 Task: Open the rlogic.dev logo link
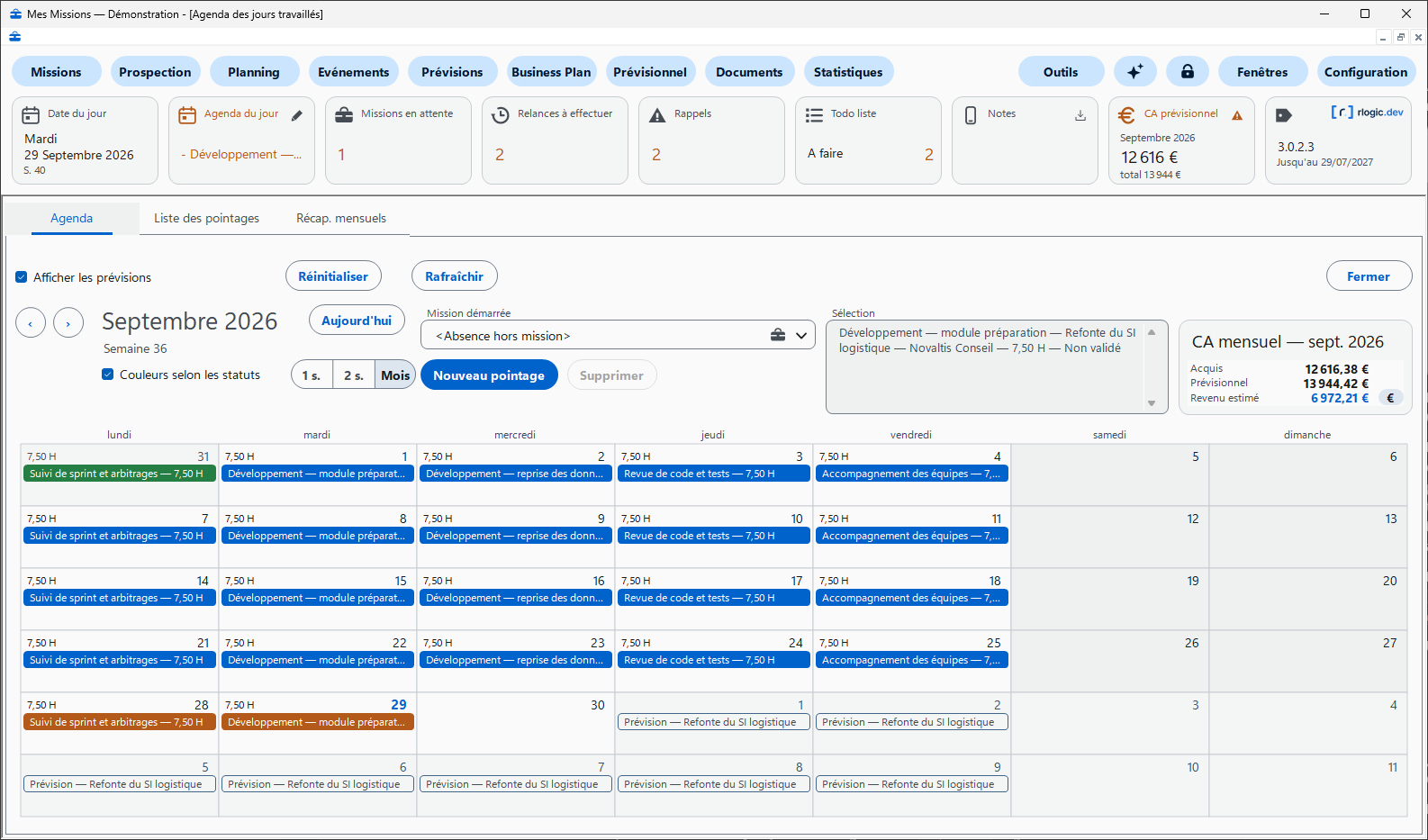point(1368,113)
